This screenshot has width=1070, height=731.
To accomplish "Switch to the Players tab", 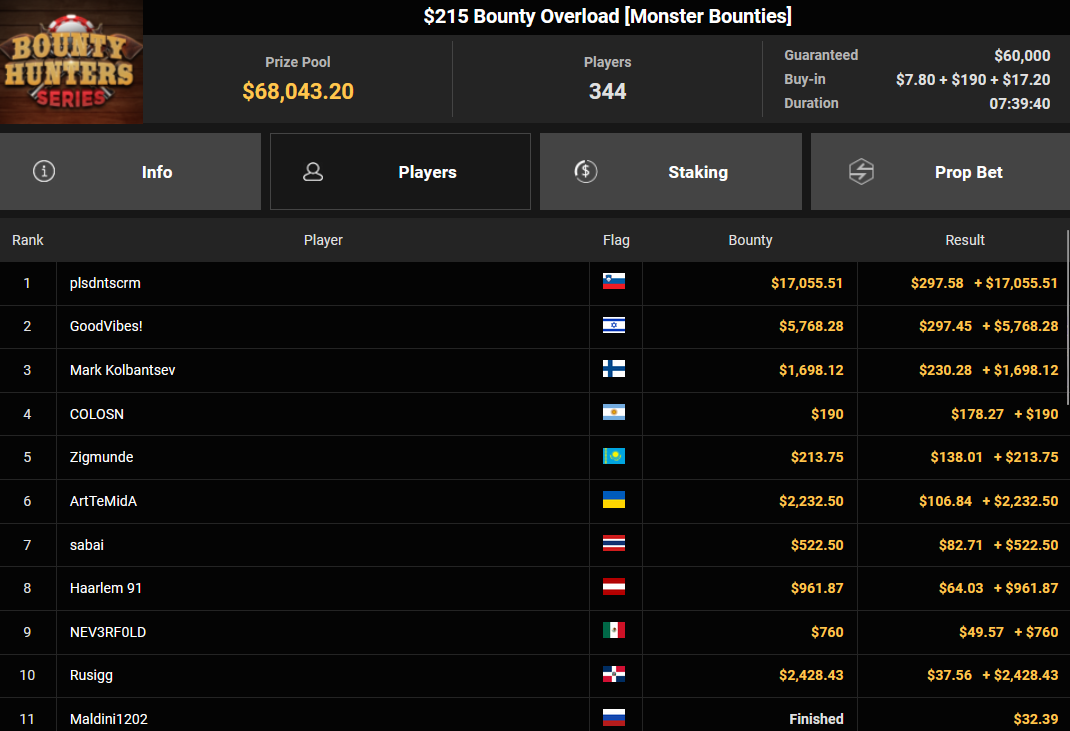I will 401,171.
